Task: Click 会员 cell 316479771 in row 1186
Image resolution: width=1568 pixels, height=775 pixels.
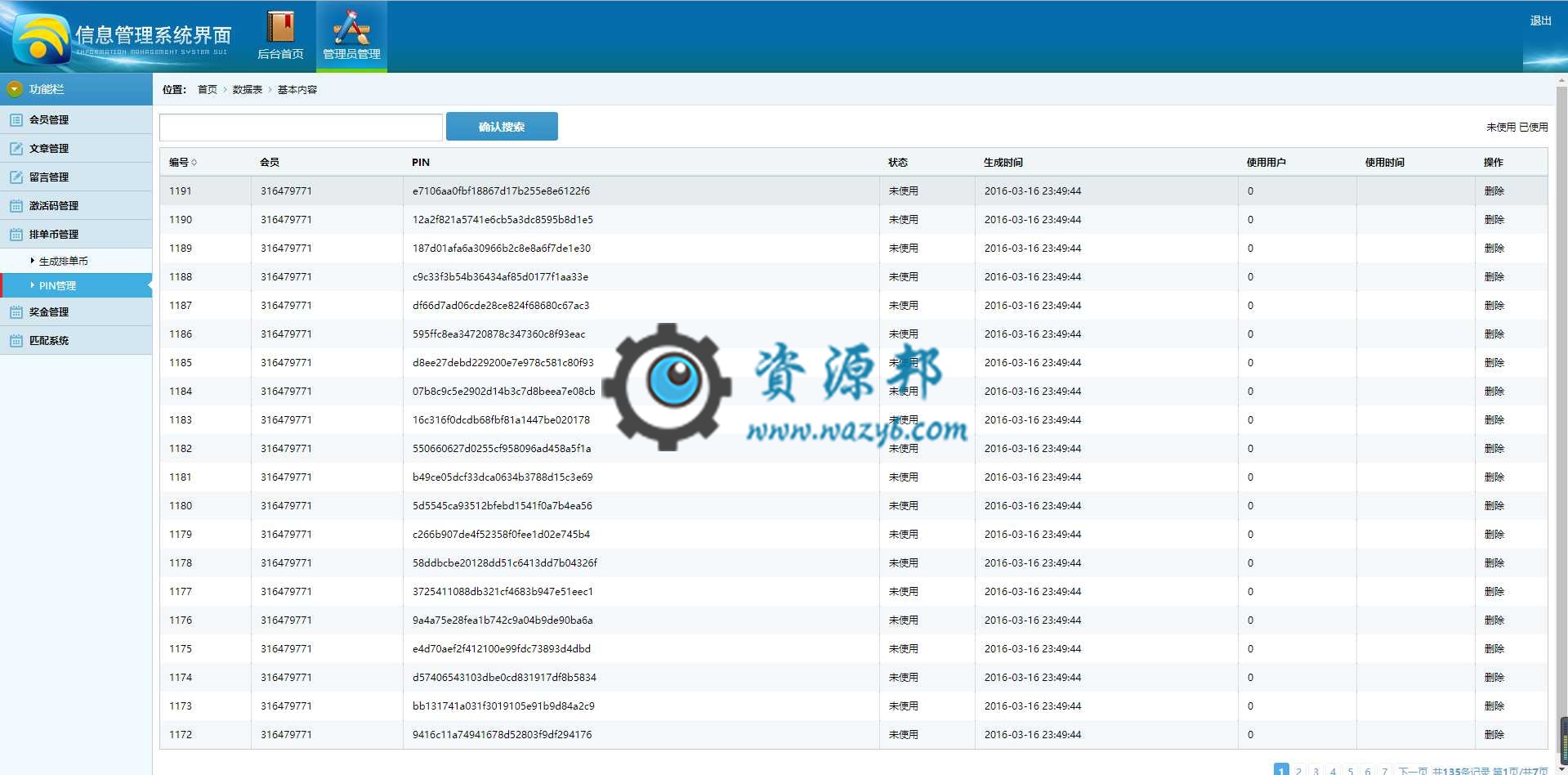Action: coord(286,334)
